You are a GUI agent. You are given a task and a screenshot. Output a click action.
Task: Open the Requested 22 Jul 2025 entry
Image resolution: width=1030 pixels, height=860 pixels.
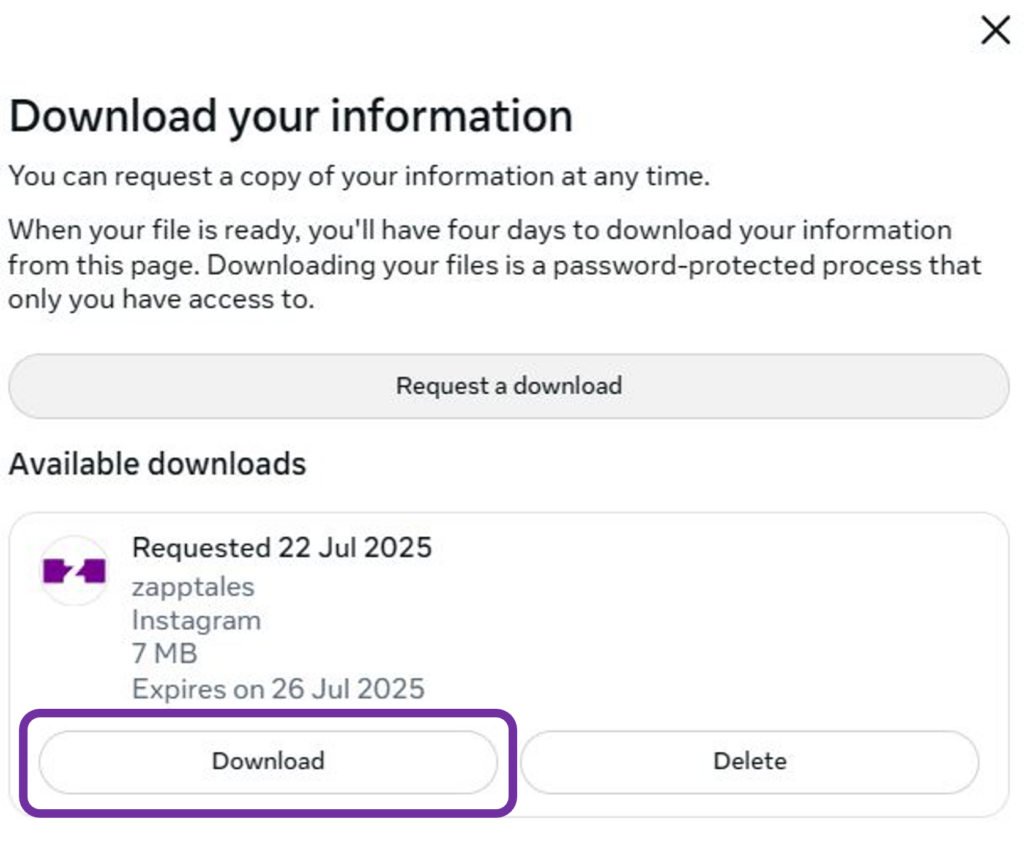pyautogui.click(x=282, y=548)
